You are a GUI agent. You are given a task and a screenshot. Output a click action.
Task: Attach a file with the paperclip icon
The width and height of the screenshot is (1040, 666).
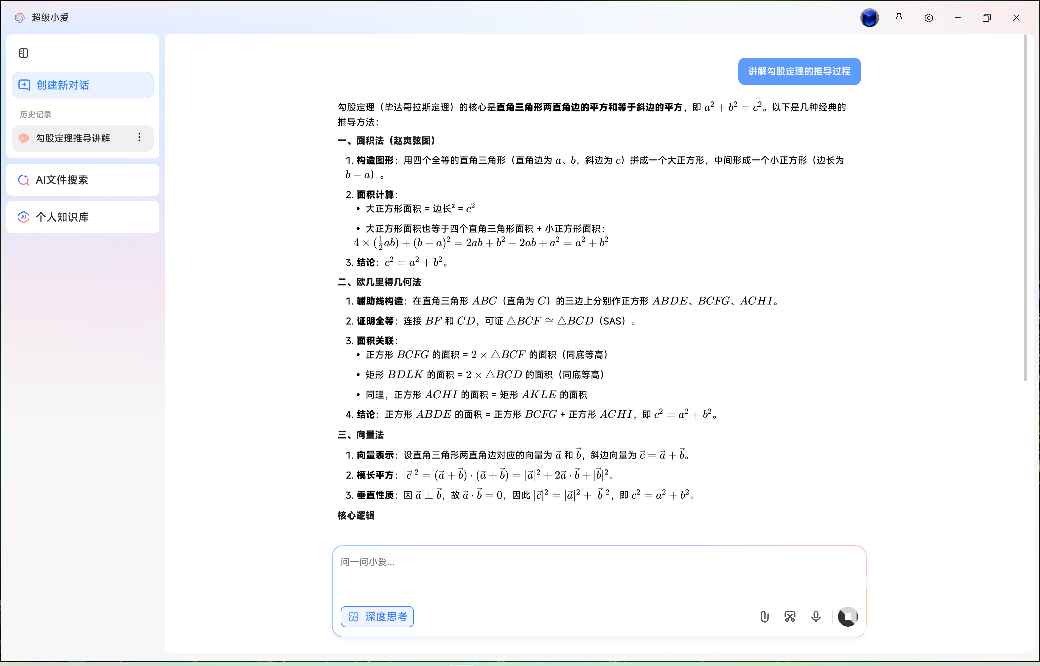point(764,617)
